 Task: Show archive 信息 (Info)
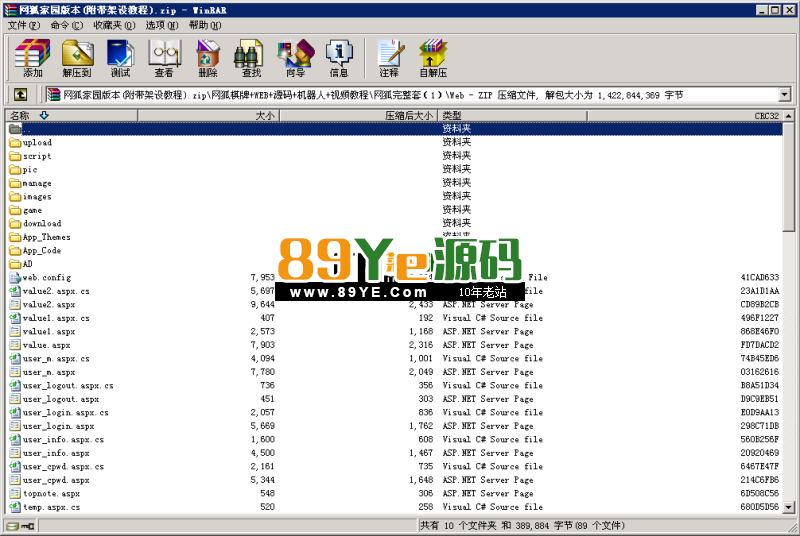pos(339,58)
